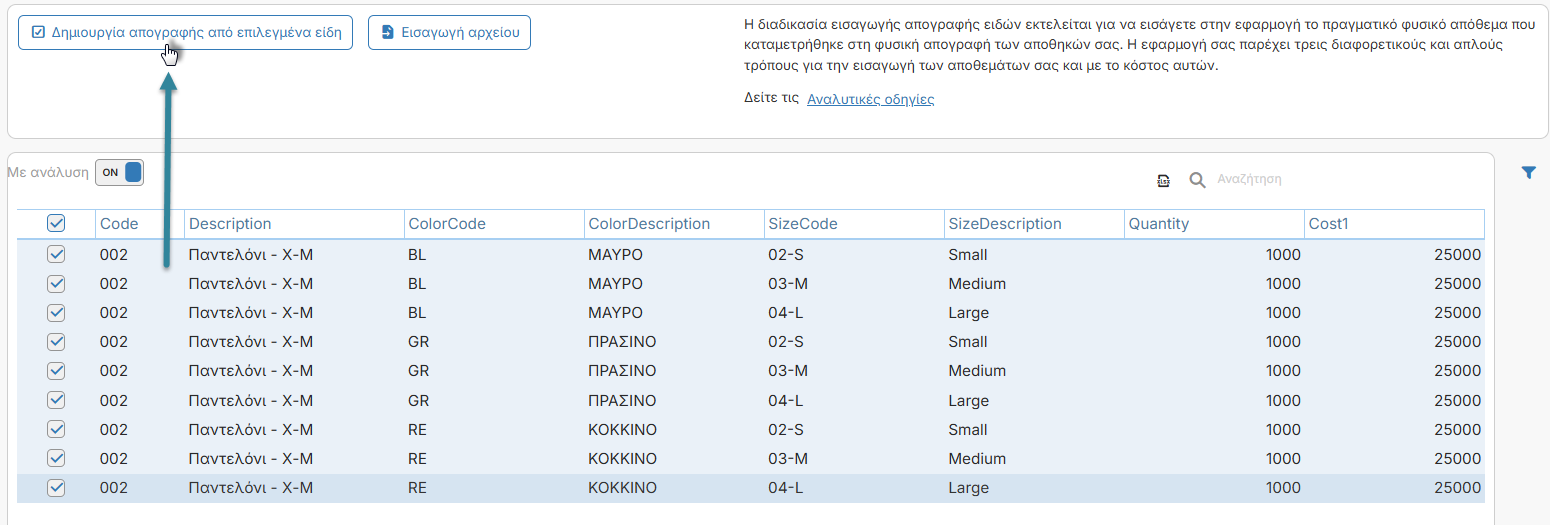Sort by the Quantity column header
Image resolution: width=1550 pixels, height=525 pixels.
[1159, 224]
